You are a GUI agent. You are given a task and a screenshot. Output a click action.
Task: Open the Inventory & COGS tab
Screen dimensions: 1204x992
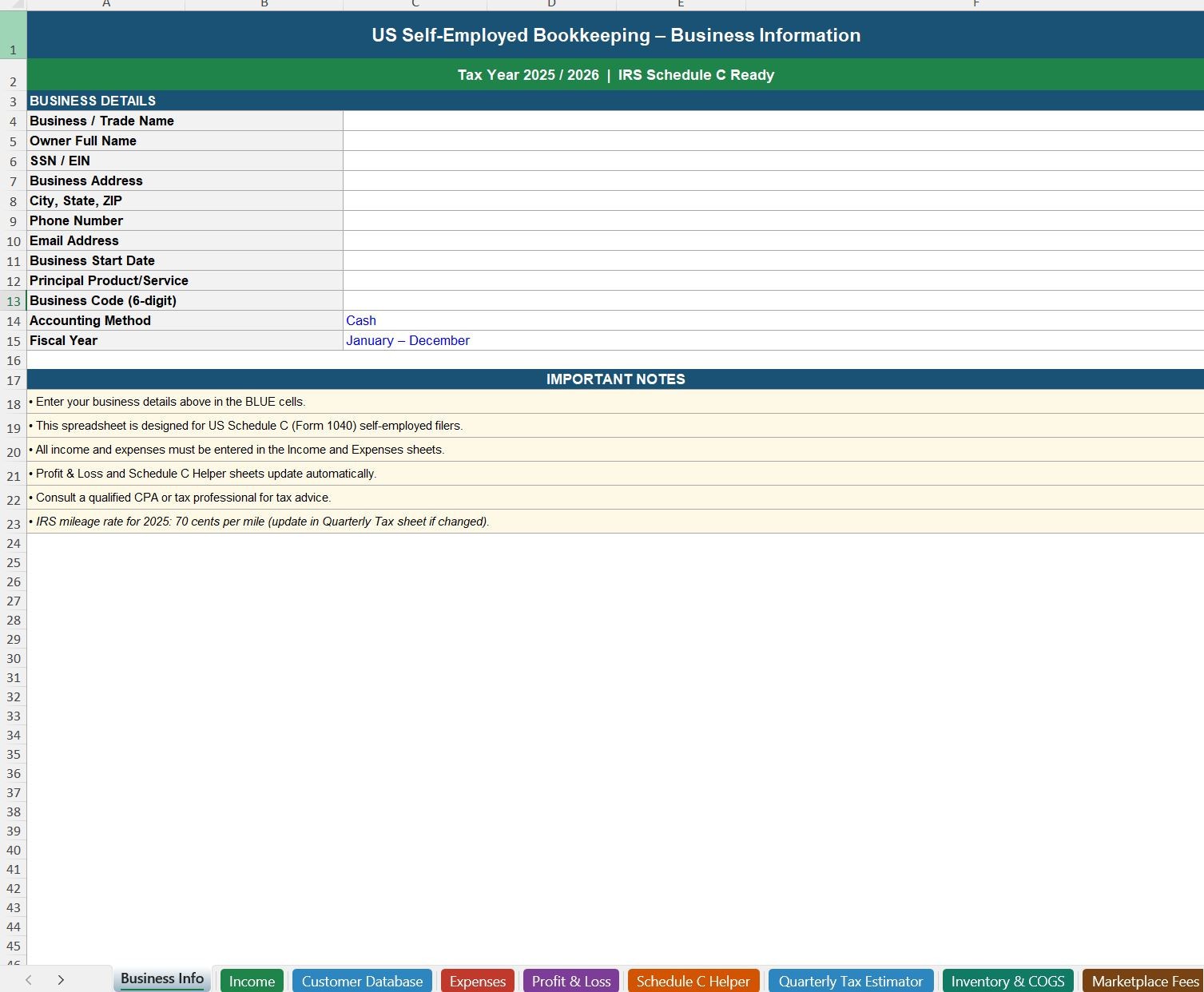(1008, 981)
